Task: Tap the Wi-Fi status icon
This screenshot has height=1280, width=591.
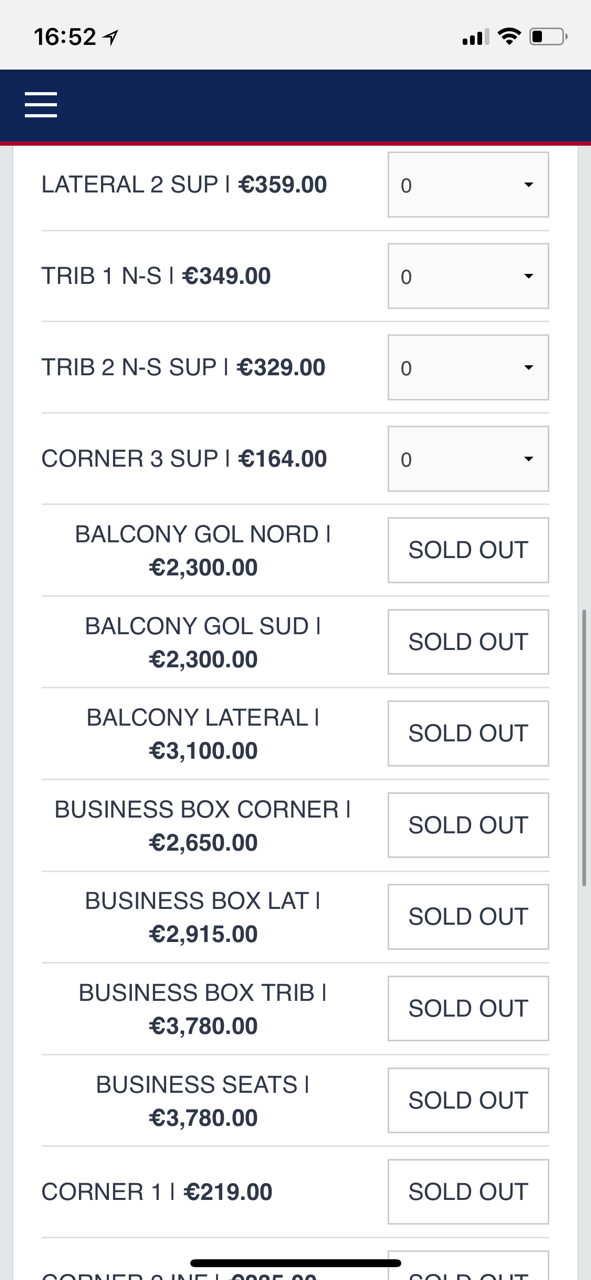Action: click(509, 37)
